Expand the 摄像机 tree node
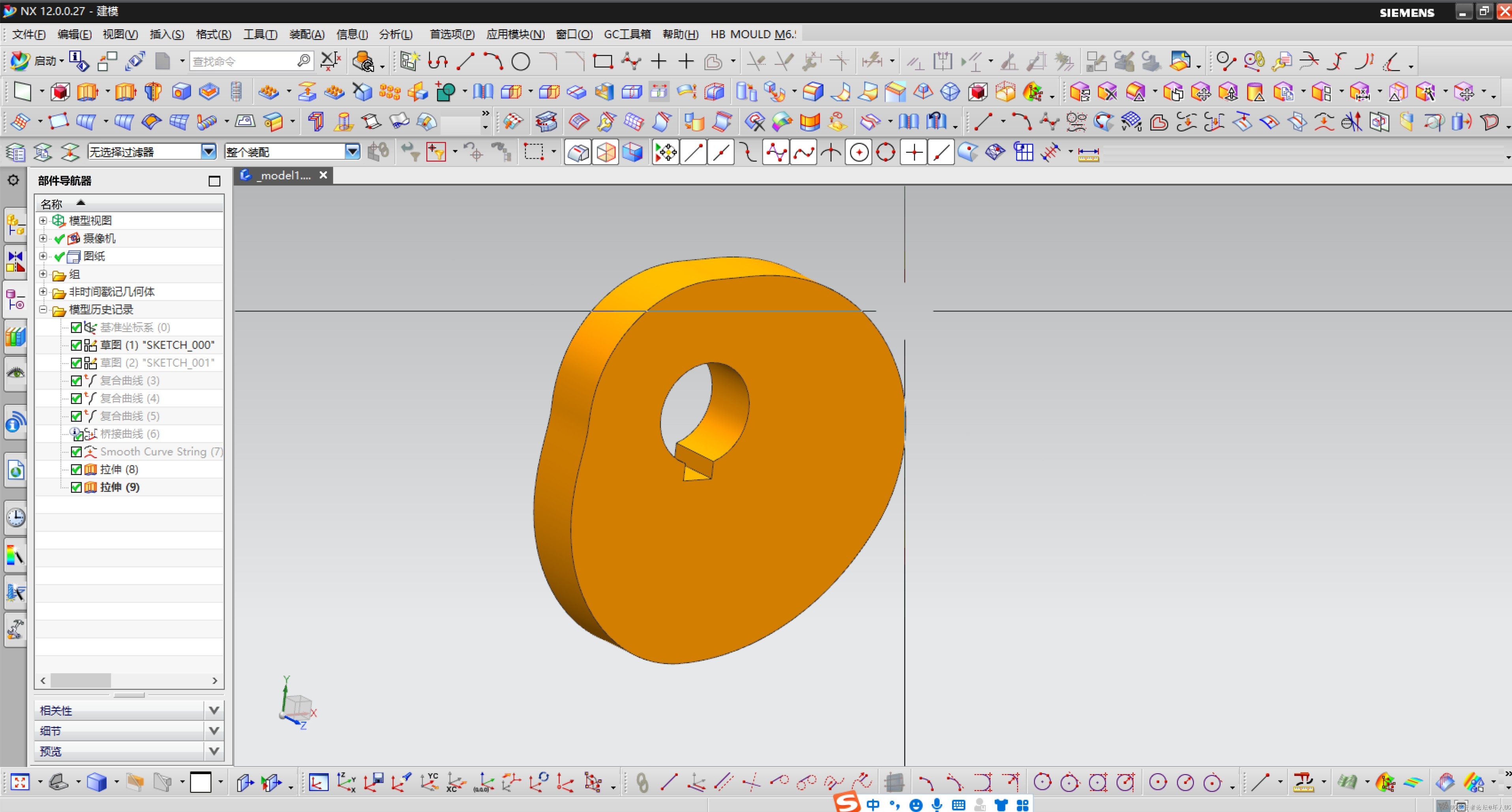Image resolution: width=1512 pixels, height=812 pixels. coord(43,238)
